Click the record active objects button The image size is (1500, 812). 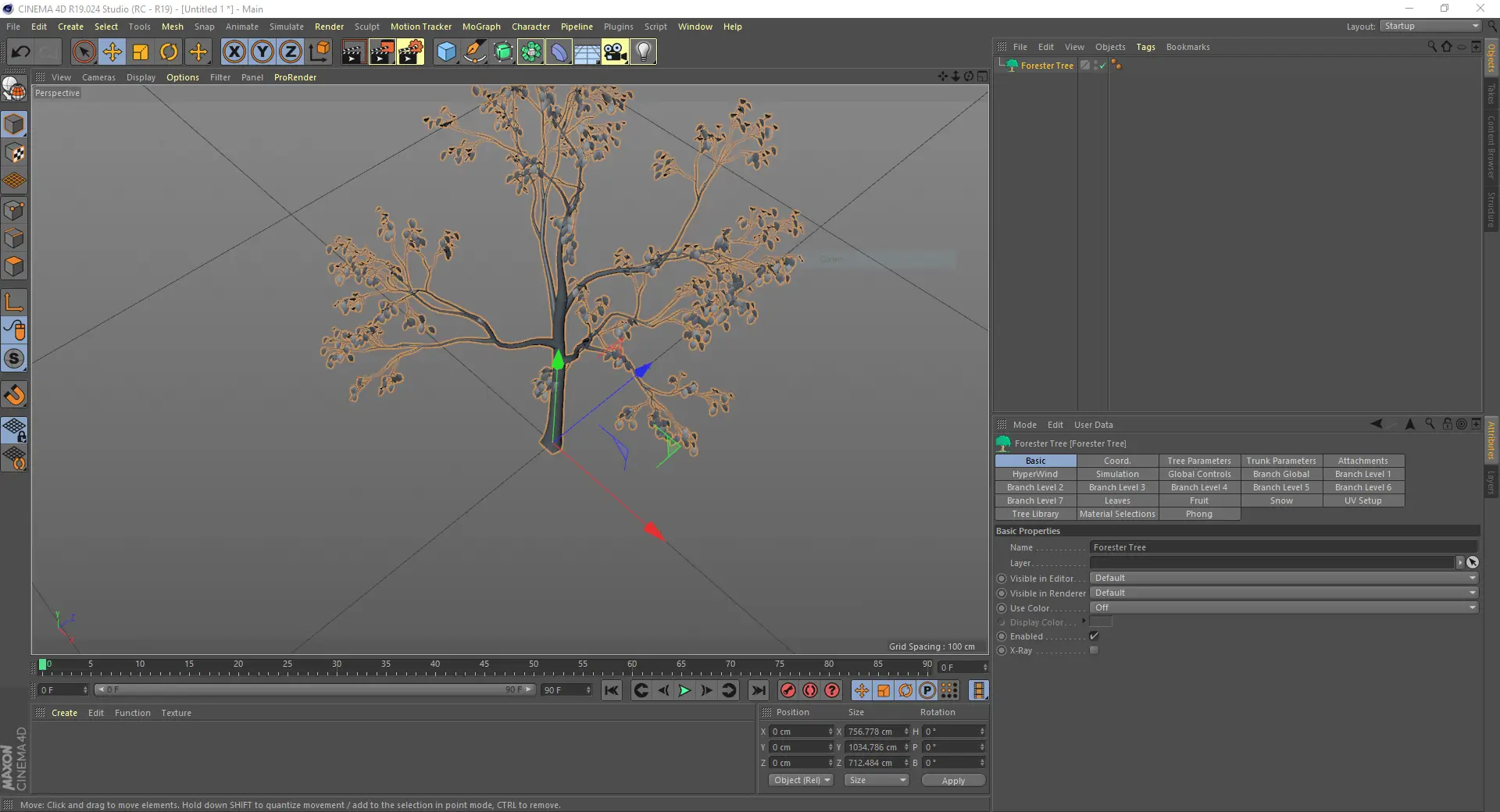click(788, 690)
